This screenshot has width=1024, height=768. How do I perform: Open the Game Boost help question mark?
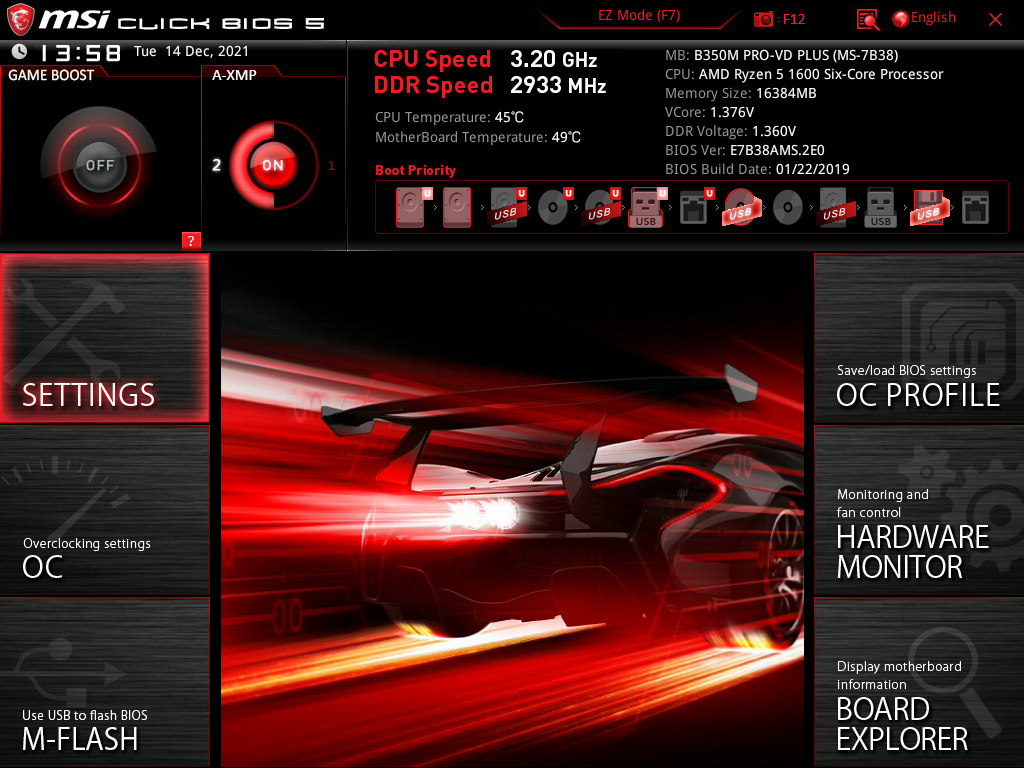(191, 240)
